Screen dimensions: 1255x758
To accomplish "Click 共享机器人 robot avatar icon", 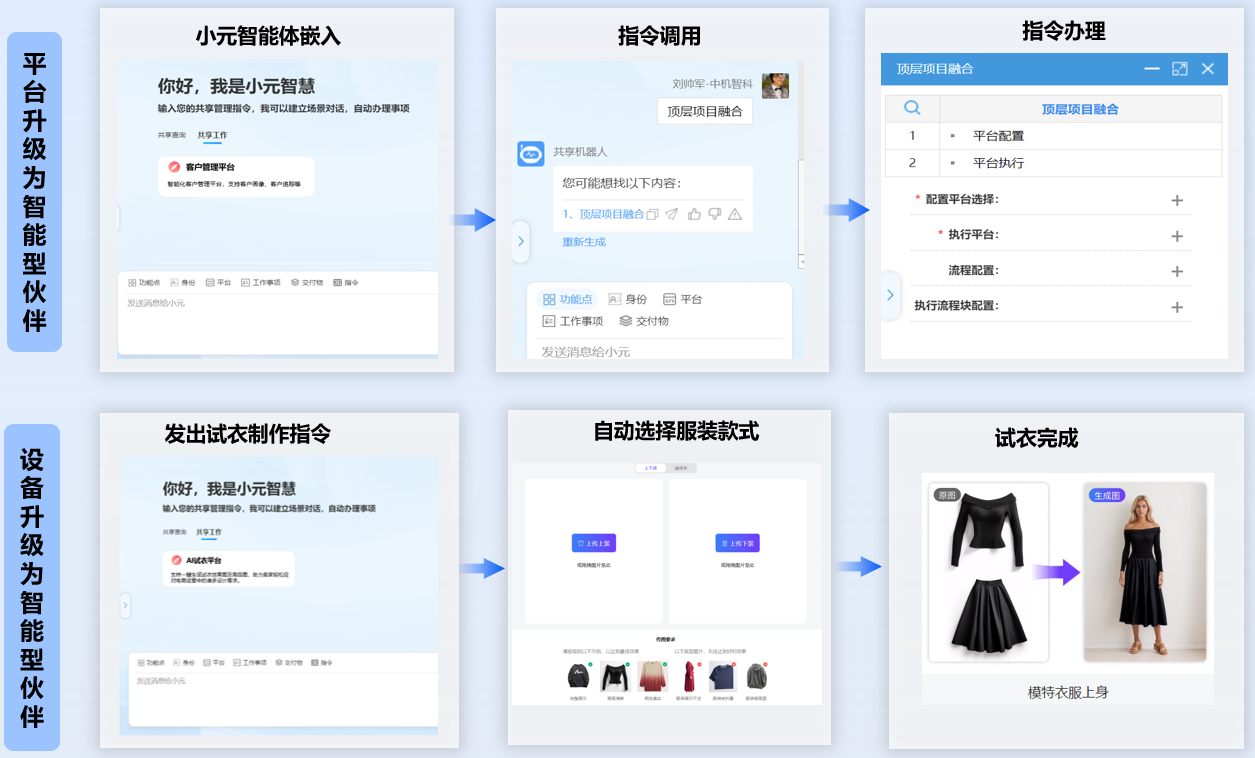I will coord(531,153).
